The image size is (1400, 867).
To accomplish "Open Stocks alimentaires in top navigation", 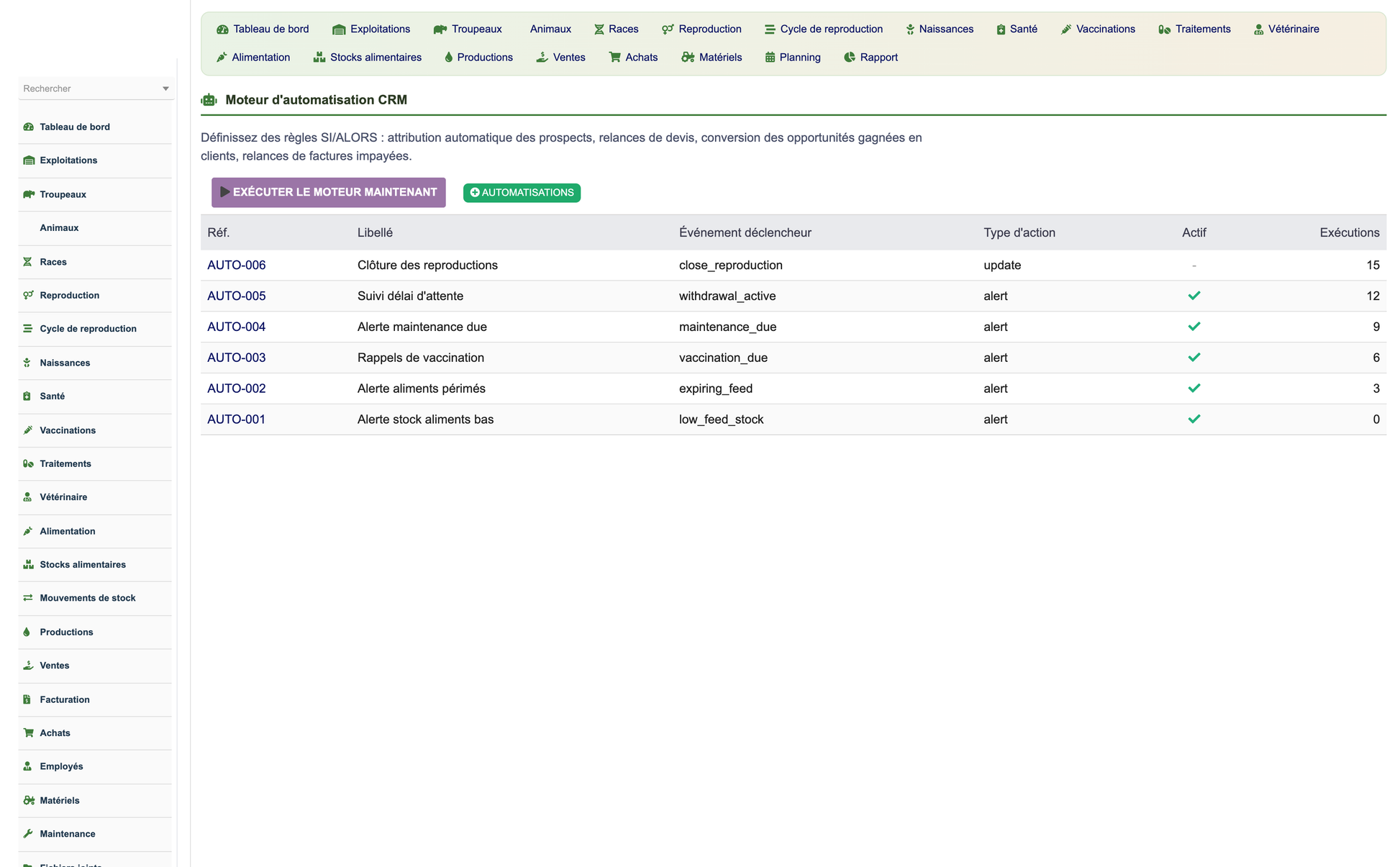I will pyautogui.click(x=368, y=58).
